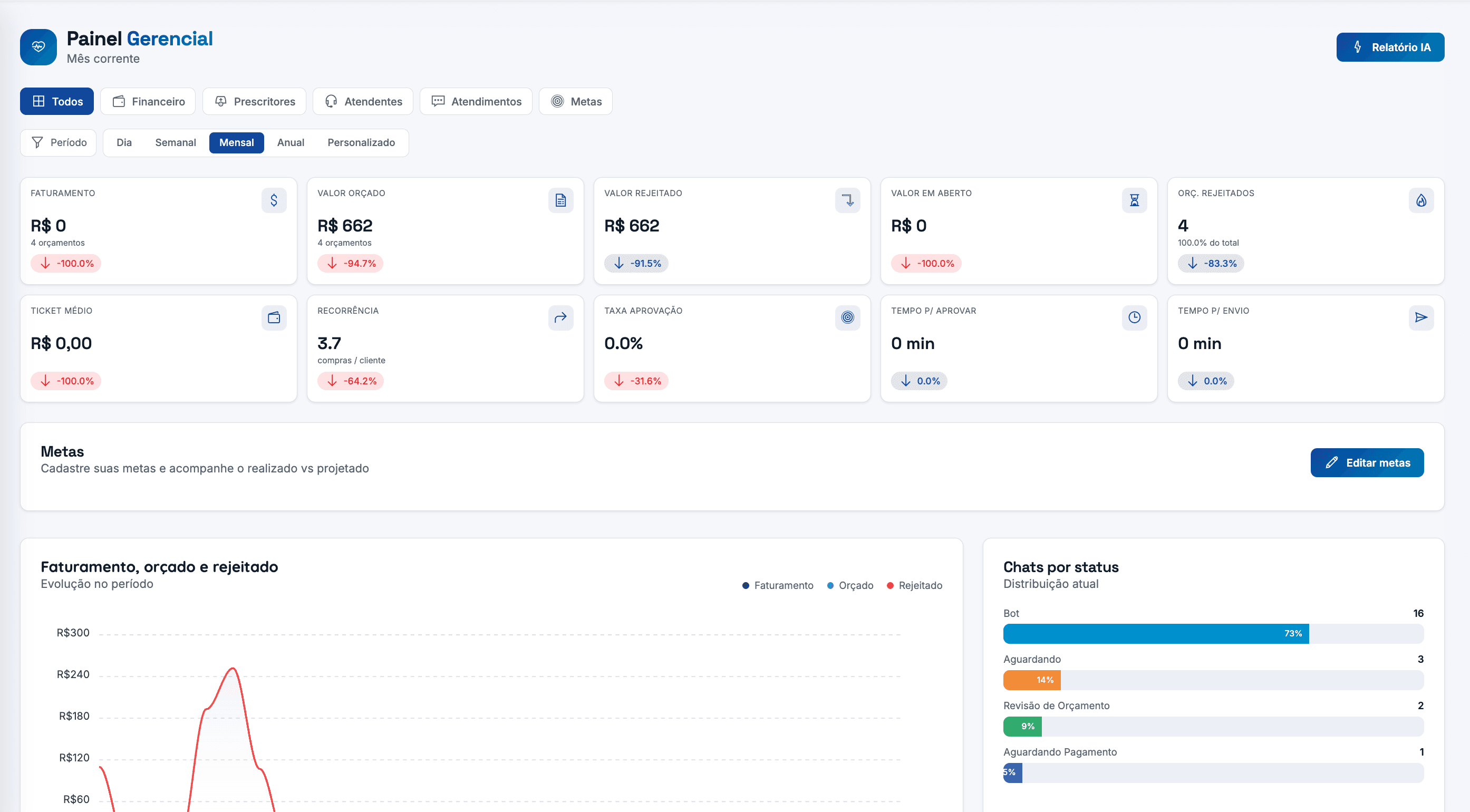Toggle the Faturamento legend series

pos(778,585)
